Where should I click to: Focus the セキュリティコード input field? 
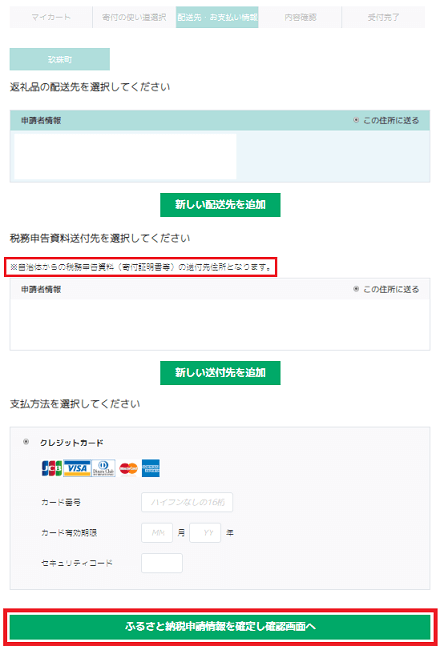tap(162, 563)
